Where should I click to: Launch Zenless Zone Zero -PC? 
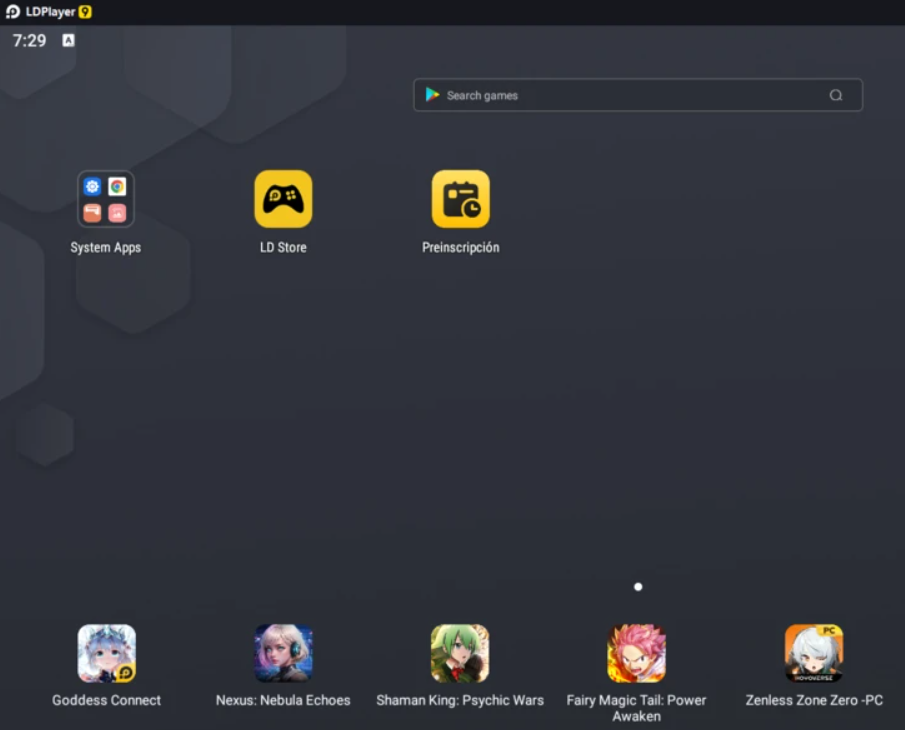(814, 653)
